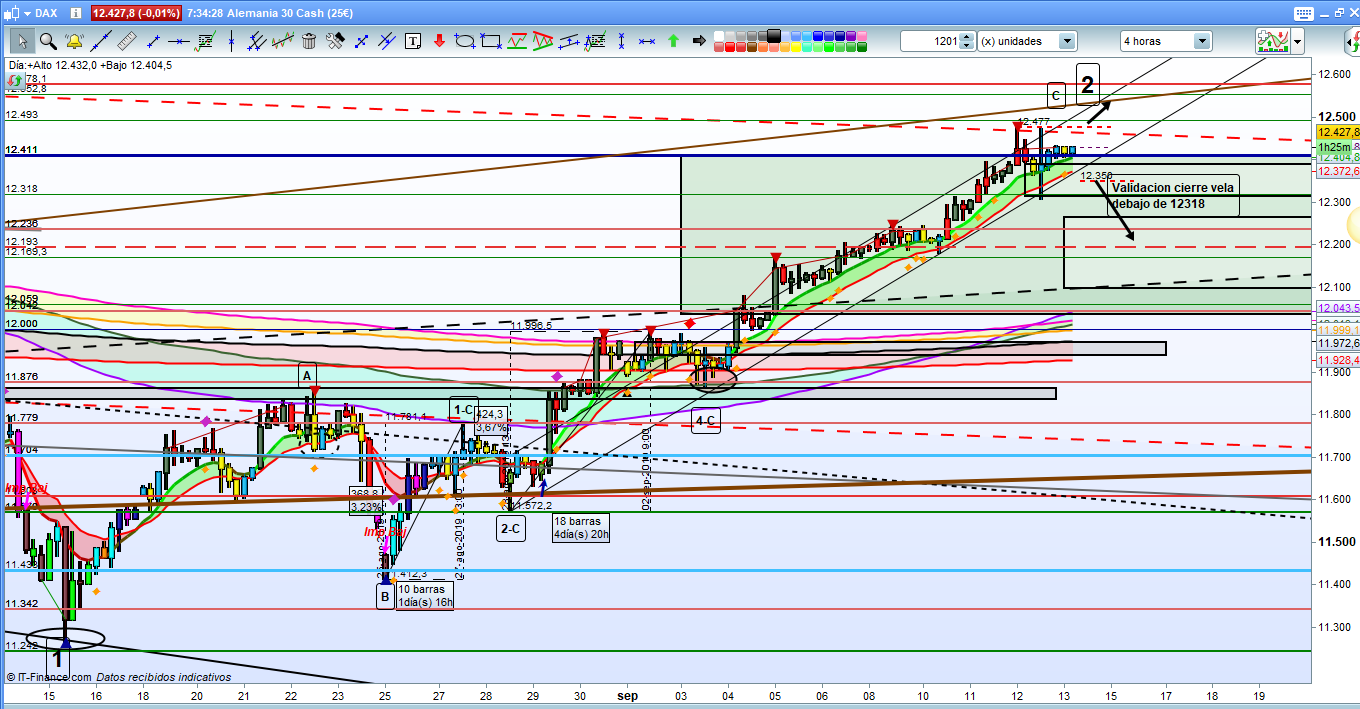Choose the ellipse drawing tool
The height and width of the screenshot is (709, 1360).
[465, 41]
